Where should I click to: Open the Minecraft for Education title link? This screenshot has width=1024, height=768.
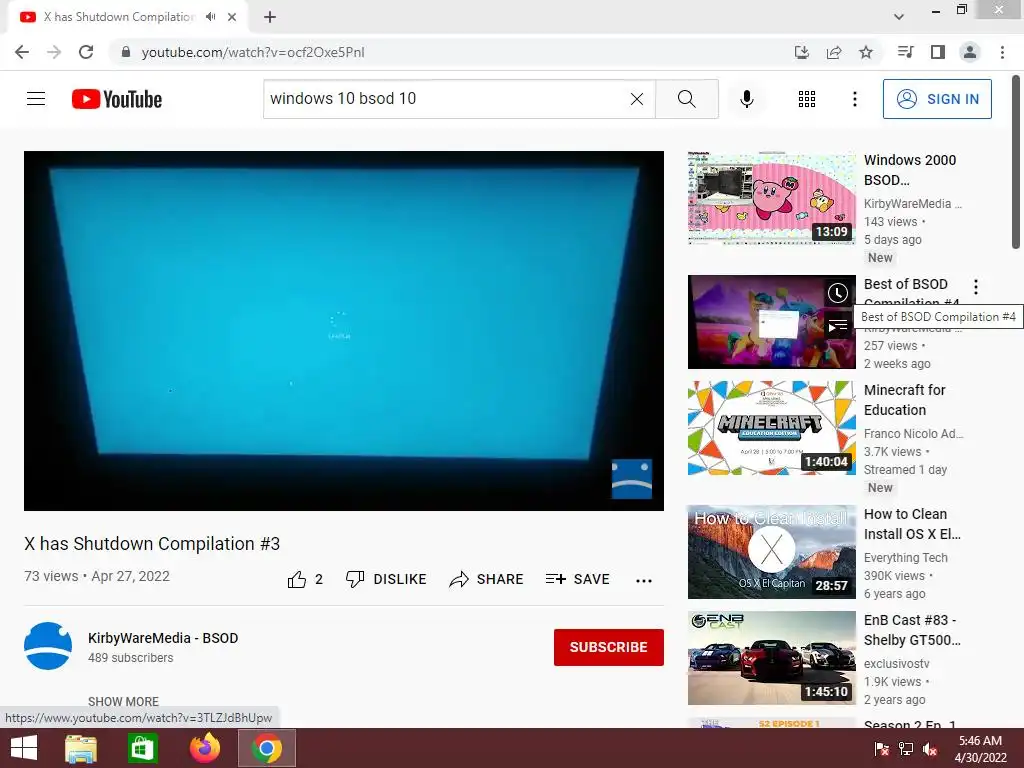pos(904,400)
